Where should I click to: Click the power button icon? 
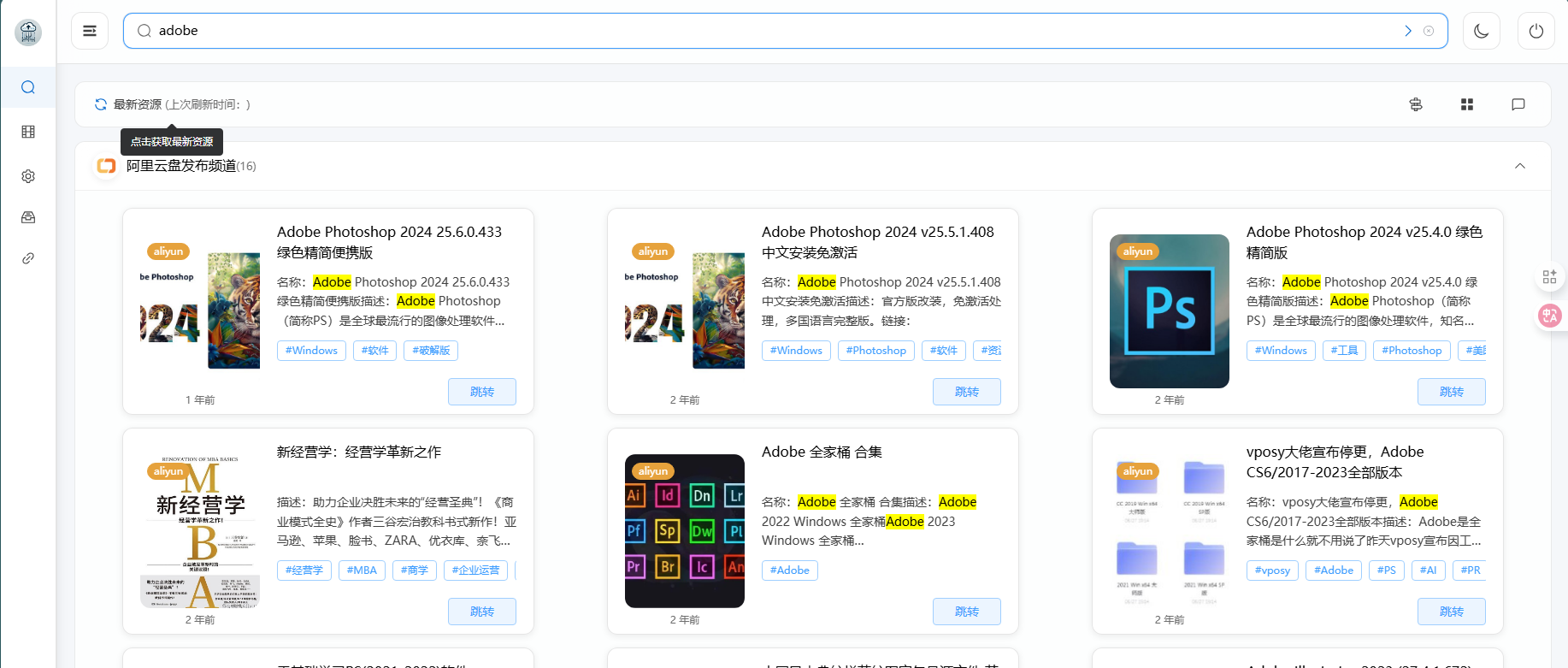pyautogui.click(x=1536, y=31)
